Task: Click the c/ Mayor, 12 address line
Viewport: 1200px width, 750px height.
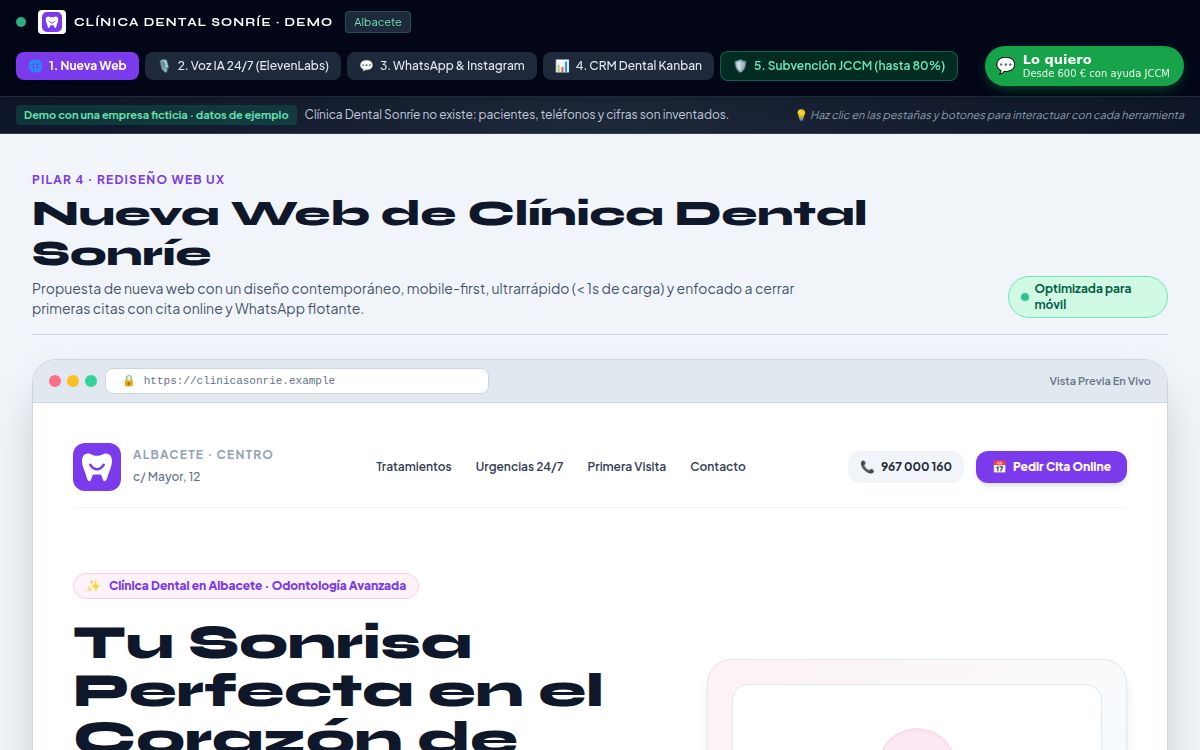Action: pos(167,477)
